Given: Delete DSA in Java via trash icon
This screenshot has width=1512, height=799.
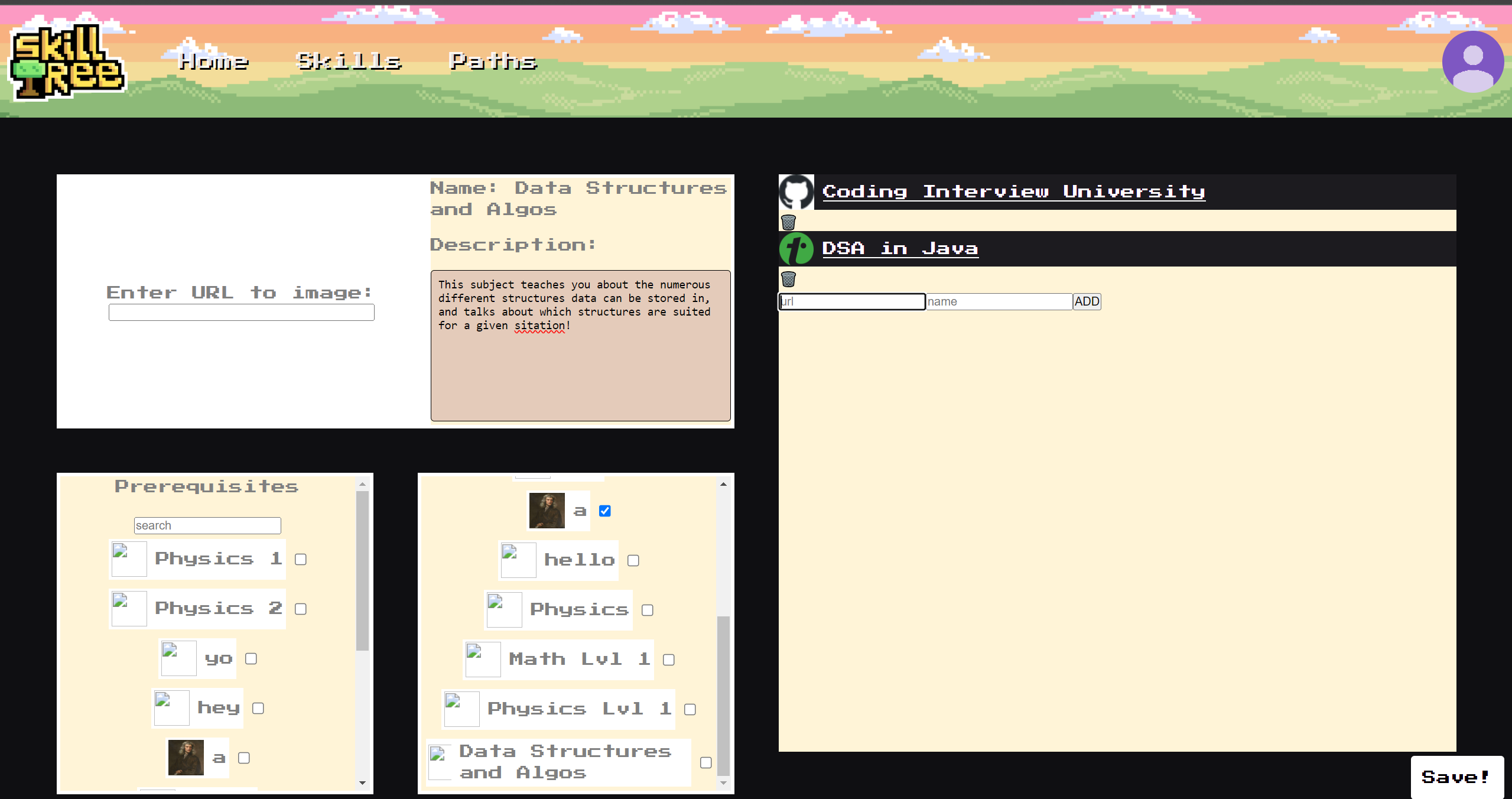Looking at the screenshot, I should click(x=788, y=279).
